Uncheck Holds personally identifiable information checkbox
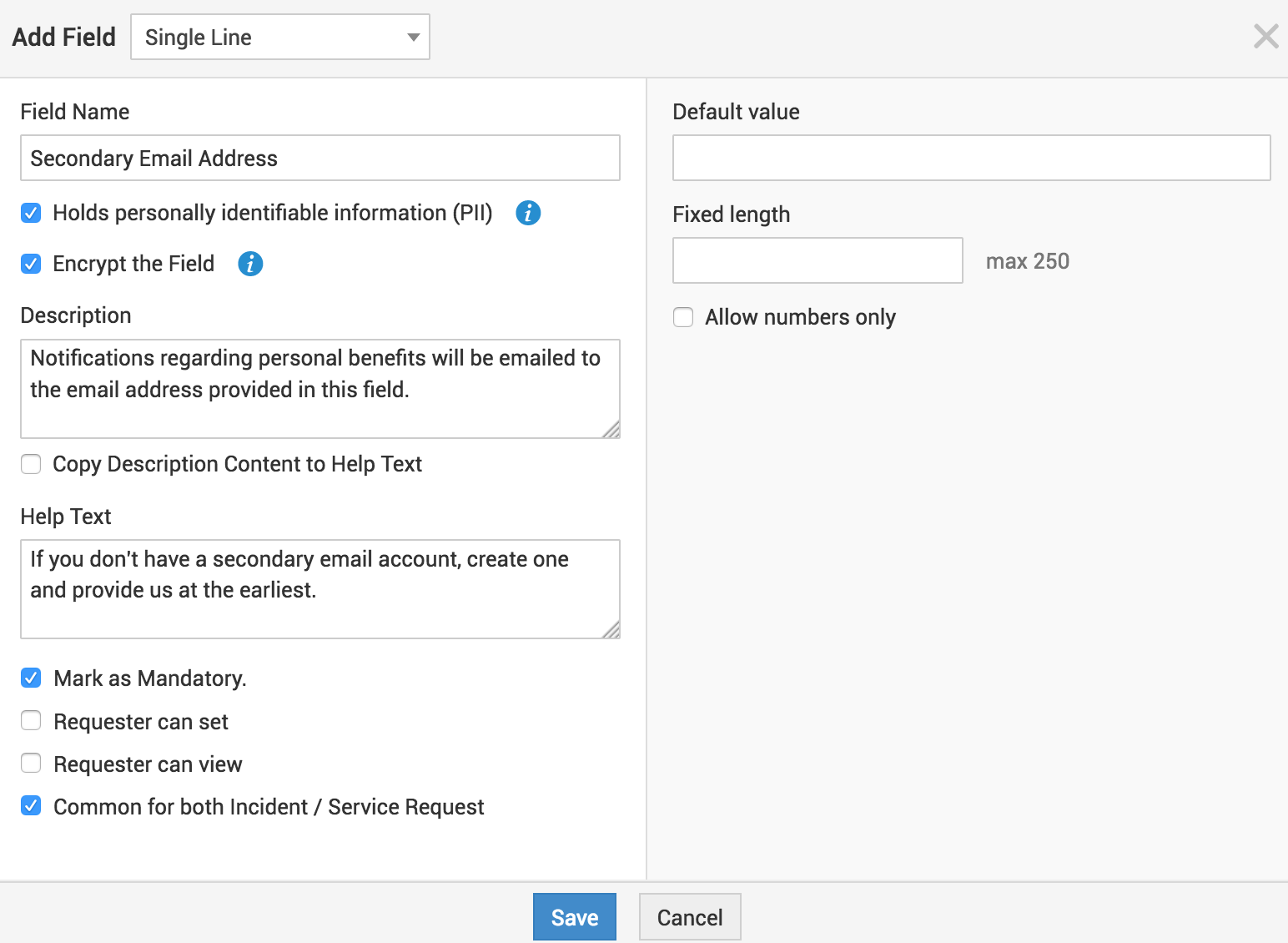 [31, 213]
